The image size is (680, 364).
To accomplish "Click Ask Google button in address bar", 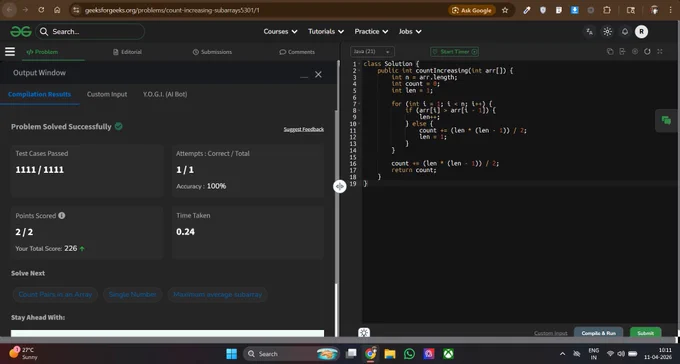I will (x=471, y=10).
